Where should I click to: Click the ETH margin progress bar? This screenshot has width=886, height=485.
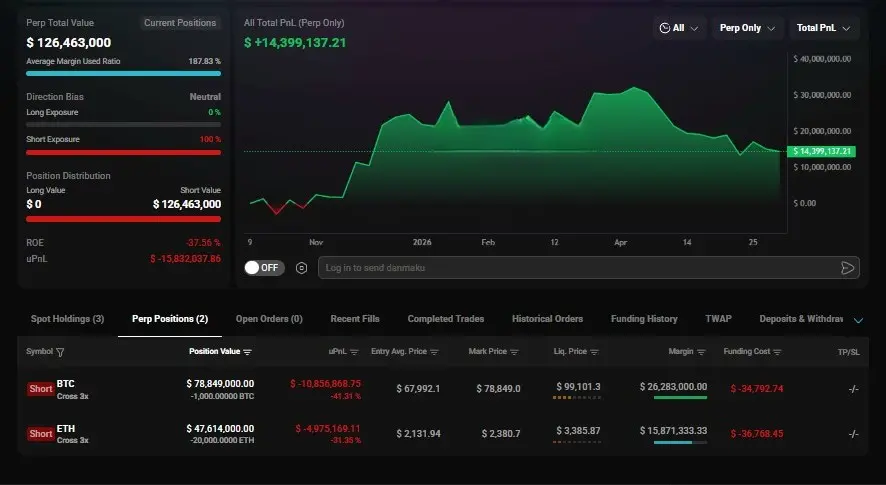[680, 443]
